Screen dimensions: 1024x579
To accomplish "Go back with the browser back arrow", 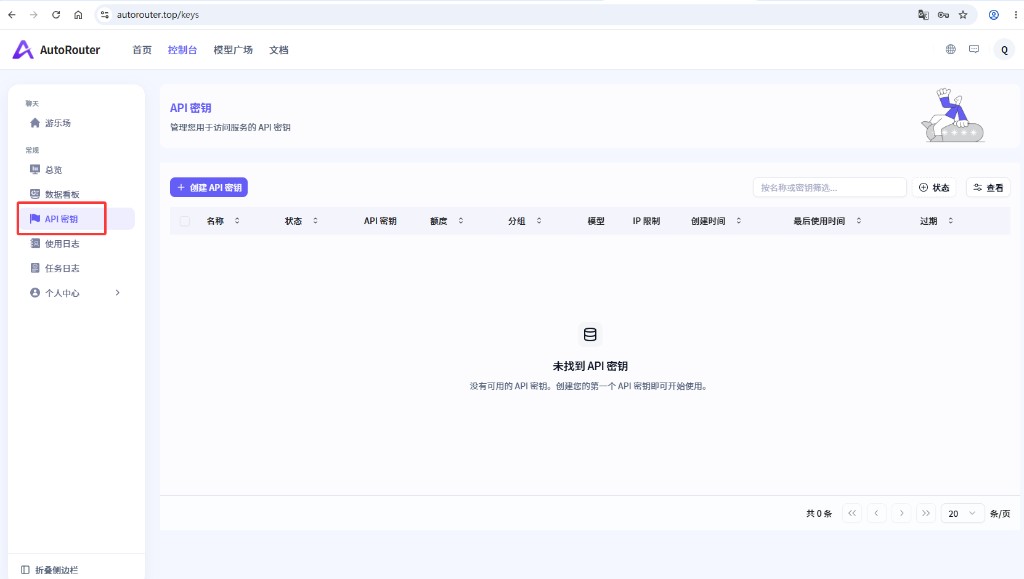I will point(12,14).
